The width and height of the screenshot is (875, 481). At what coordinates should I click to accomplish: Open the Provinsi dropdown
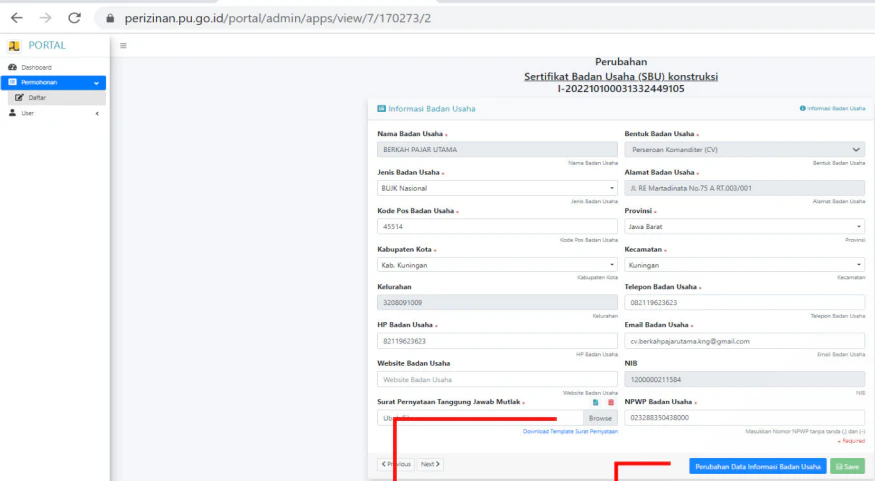point(744,227)
